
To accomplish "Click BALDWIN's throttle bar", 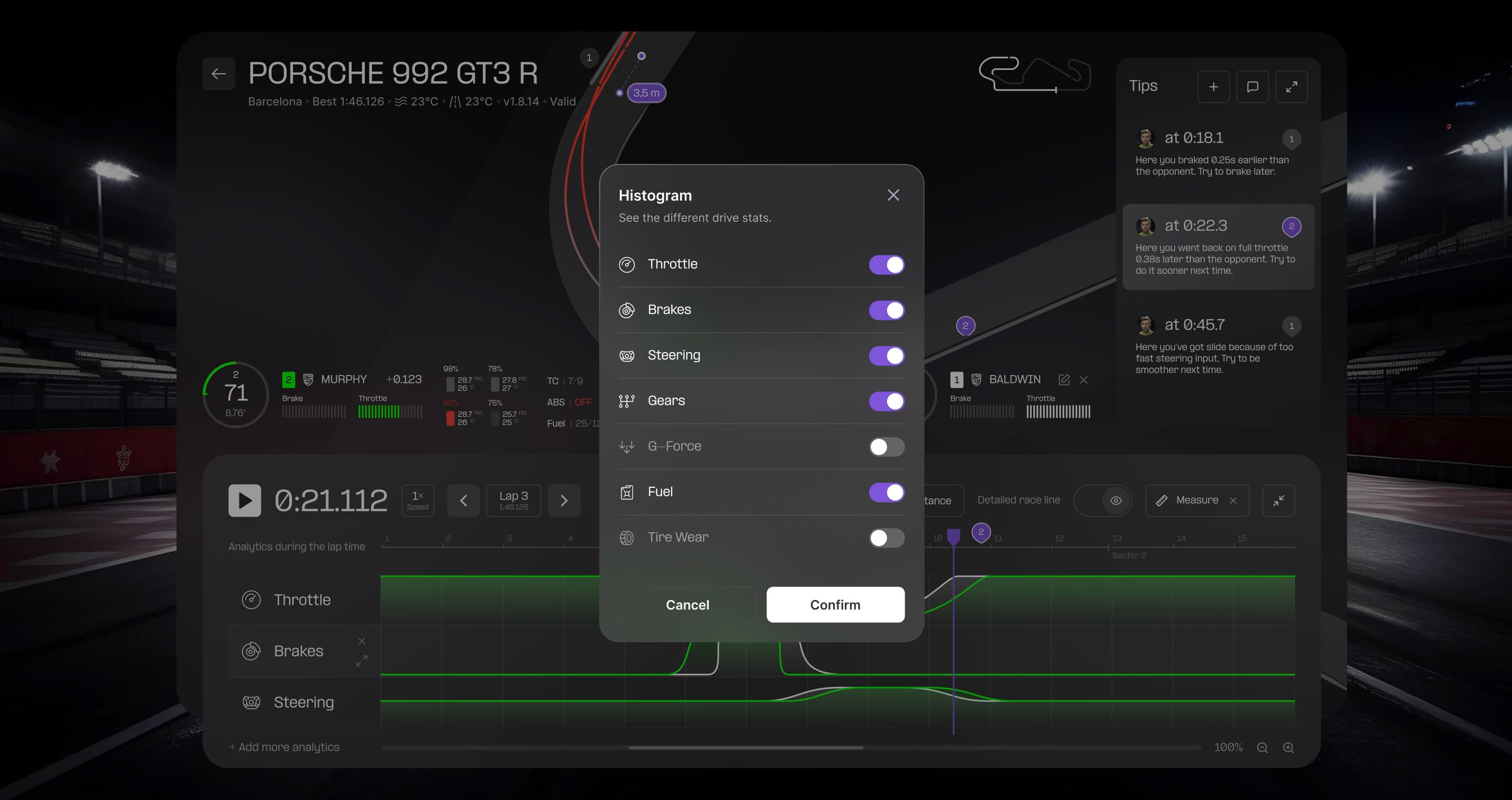I will 1058,412.
